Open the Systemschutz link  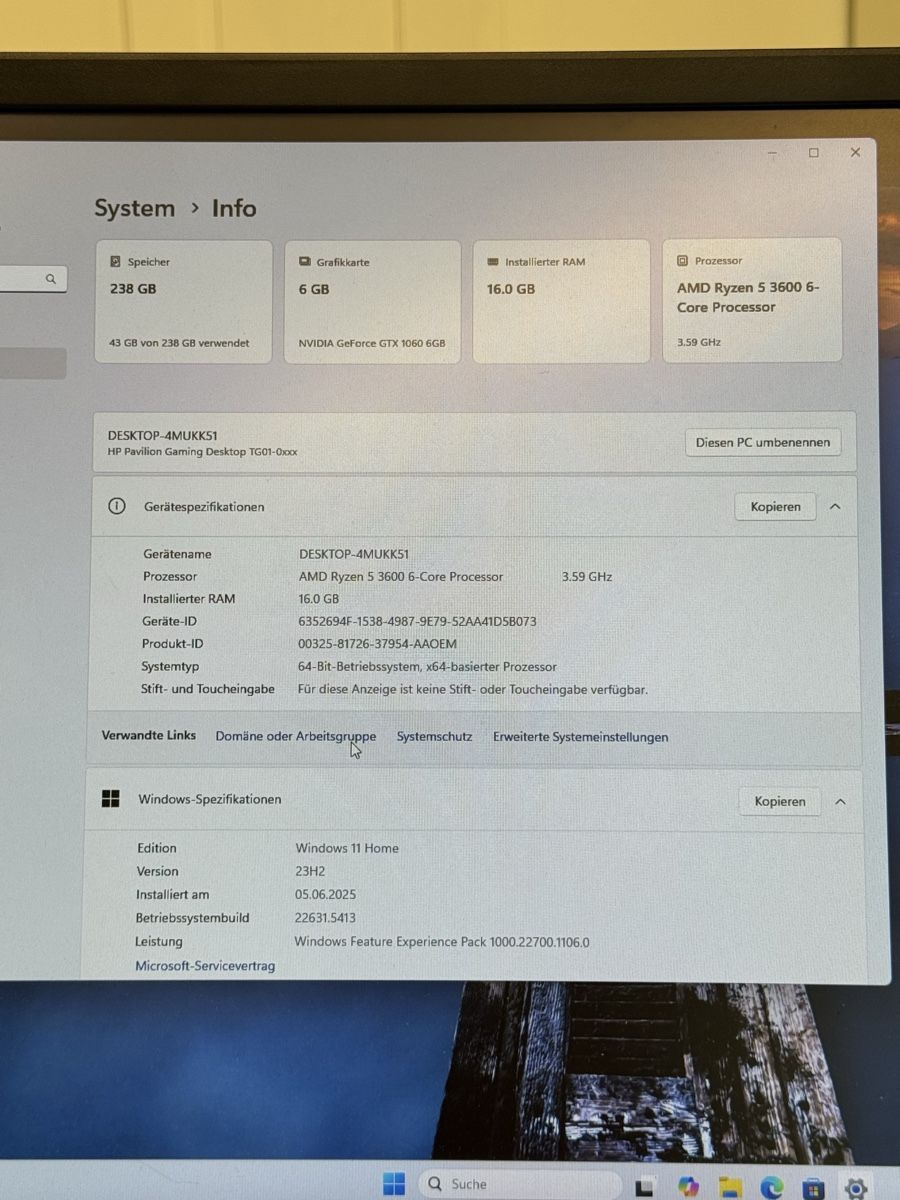434,736
